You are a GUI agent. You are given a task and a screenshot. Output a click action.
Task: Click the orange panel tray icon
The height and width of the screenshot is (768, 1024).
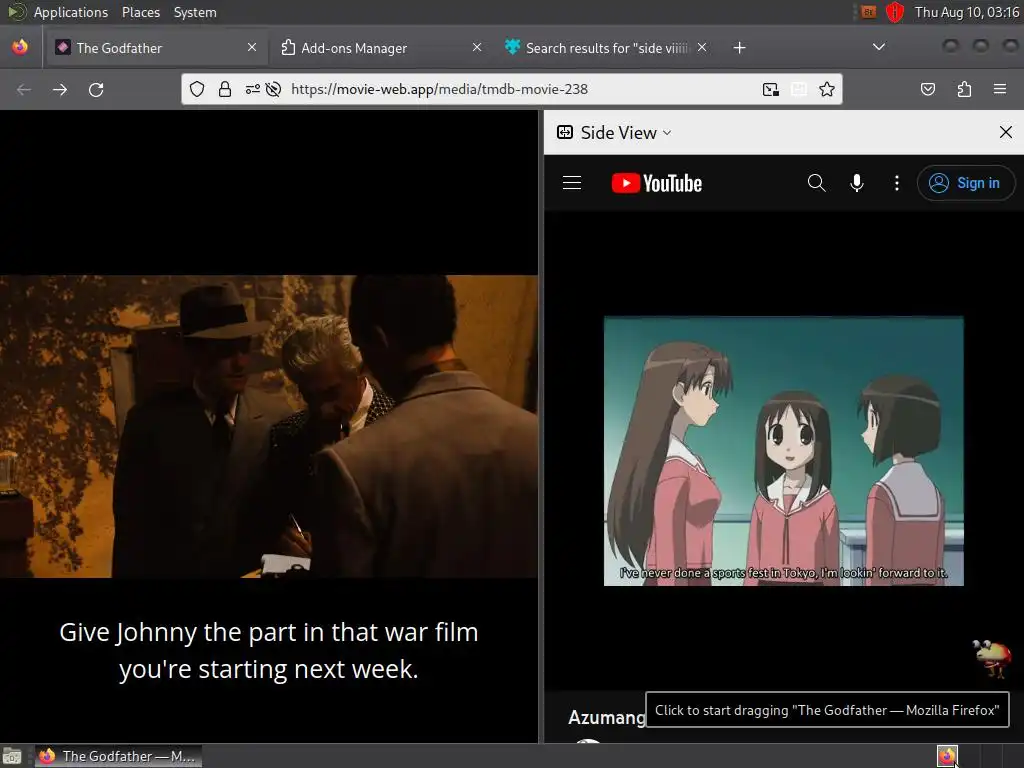coord(869,12)
